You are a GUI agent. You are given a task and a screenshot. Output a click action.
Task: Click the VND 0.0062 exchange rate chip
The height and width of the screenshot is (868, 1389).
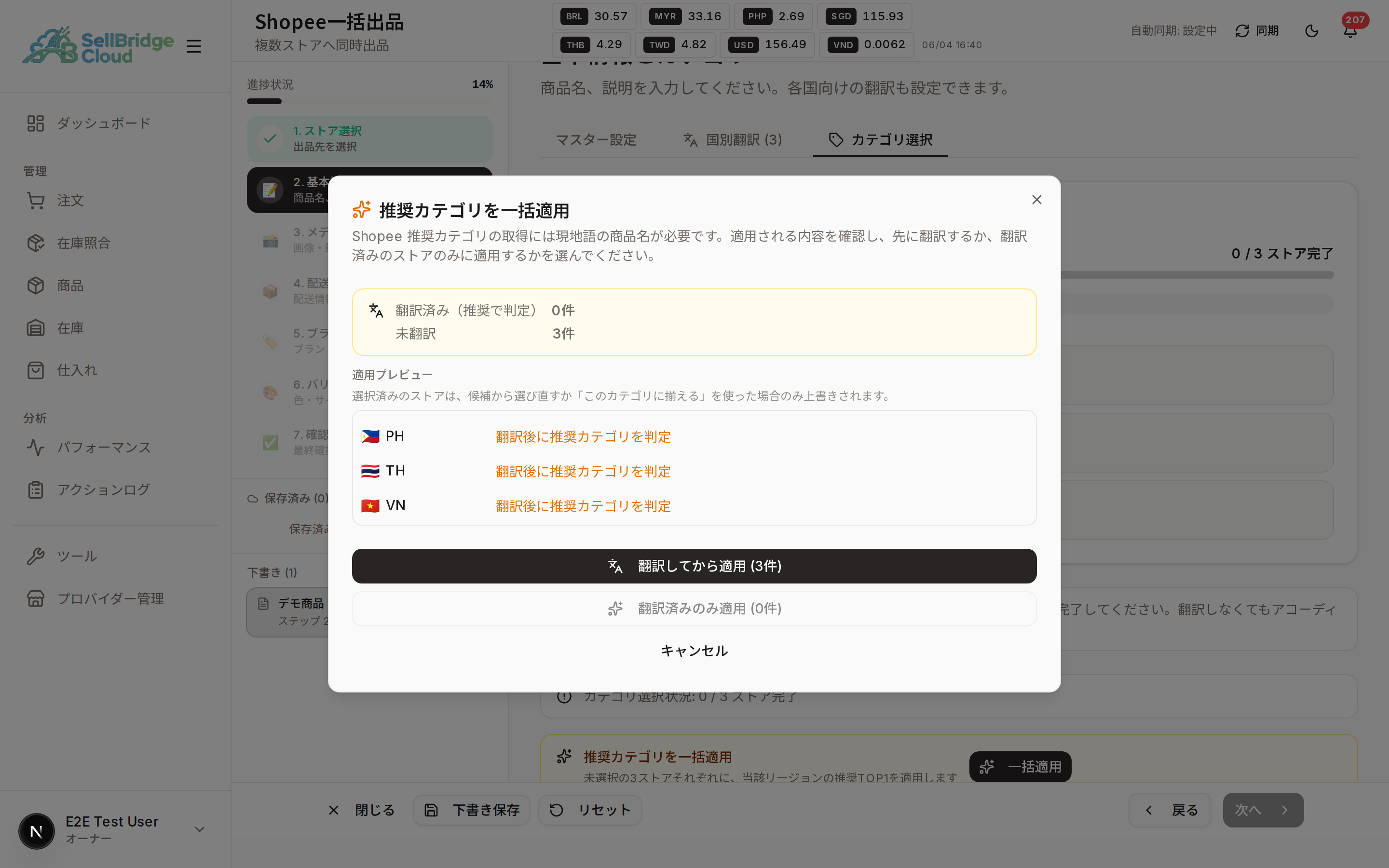click(867, 44)
